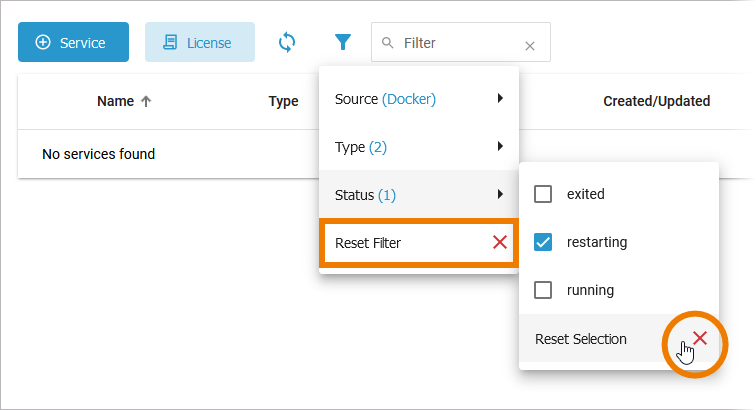This screenshot has height=410, width=756.
Task: Click the License document icon
Action: (x=170, y=42)
